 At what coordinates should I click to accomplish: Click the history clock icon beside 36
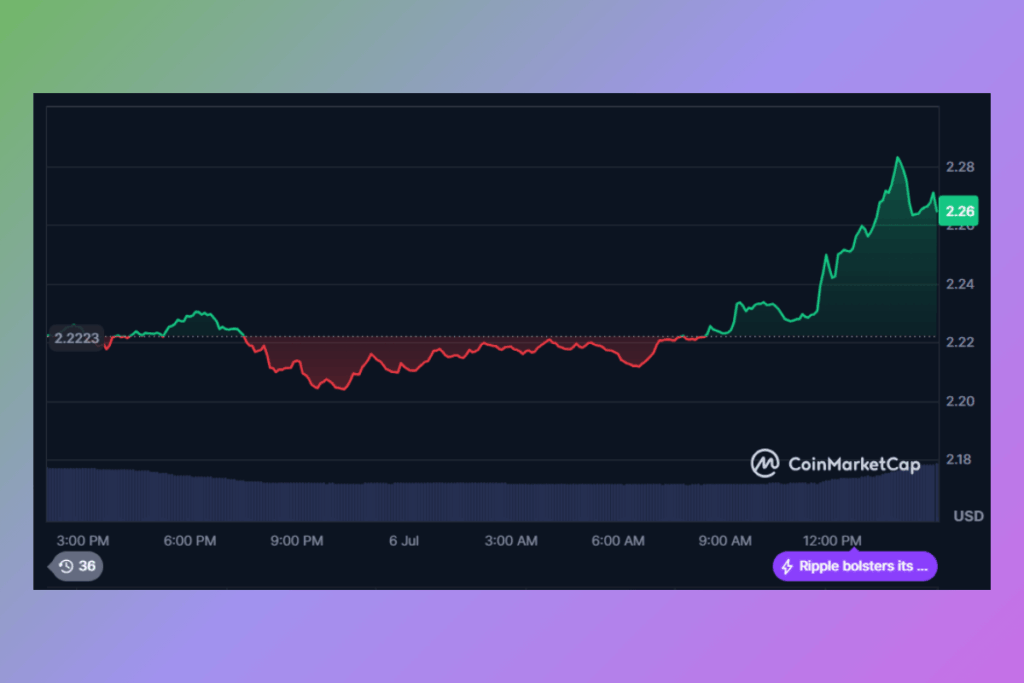coord(66,566)
